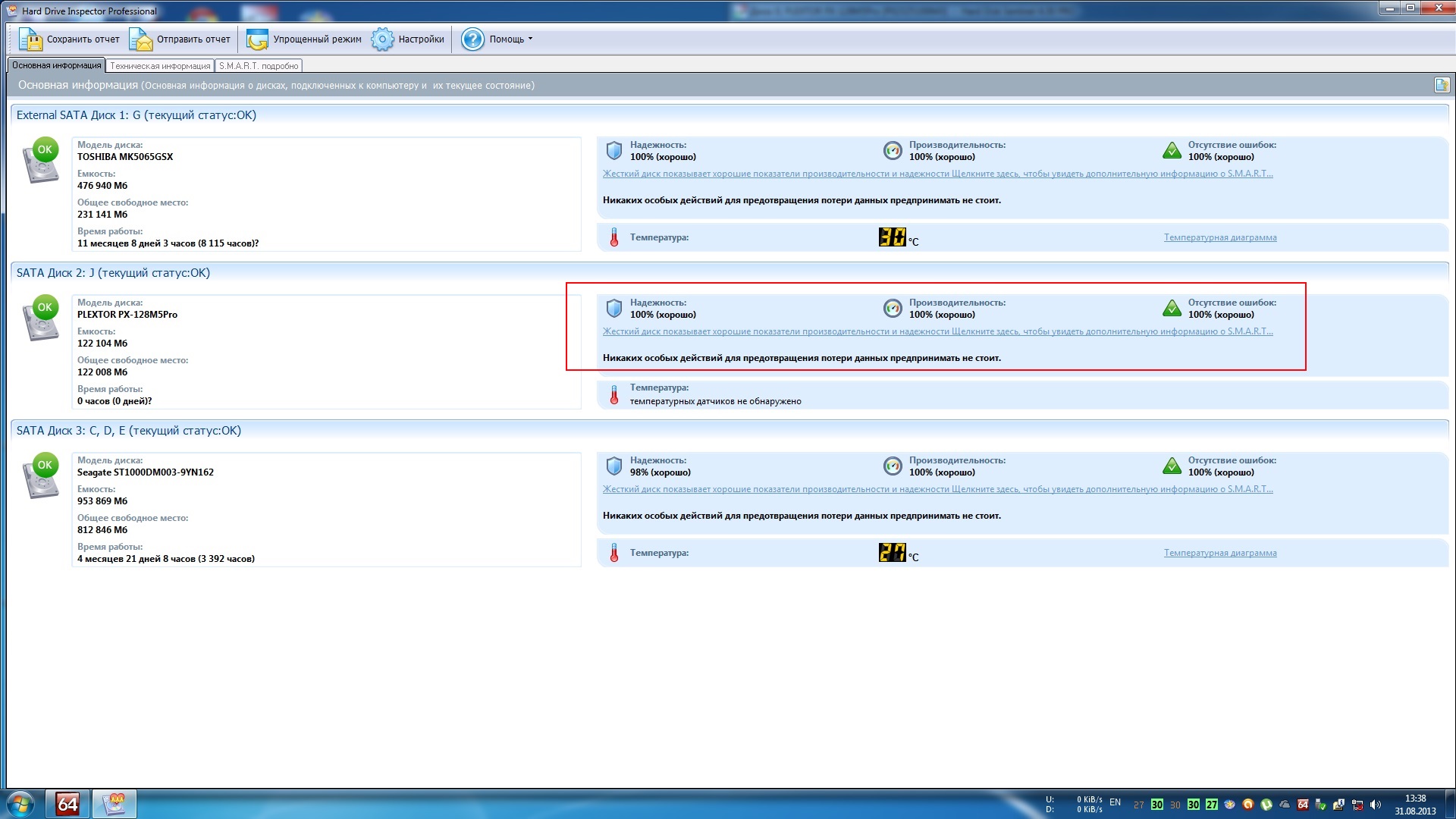Click the OK disk icon for TOSHIBA drive
Screen dimensions: 1456x819
pyautogui.click(x=42, y=160)
